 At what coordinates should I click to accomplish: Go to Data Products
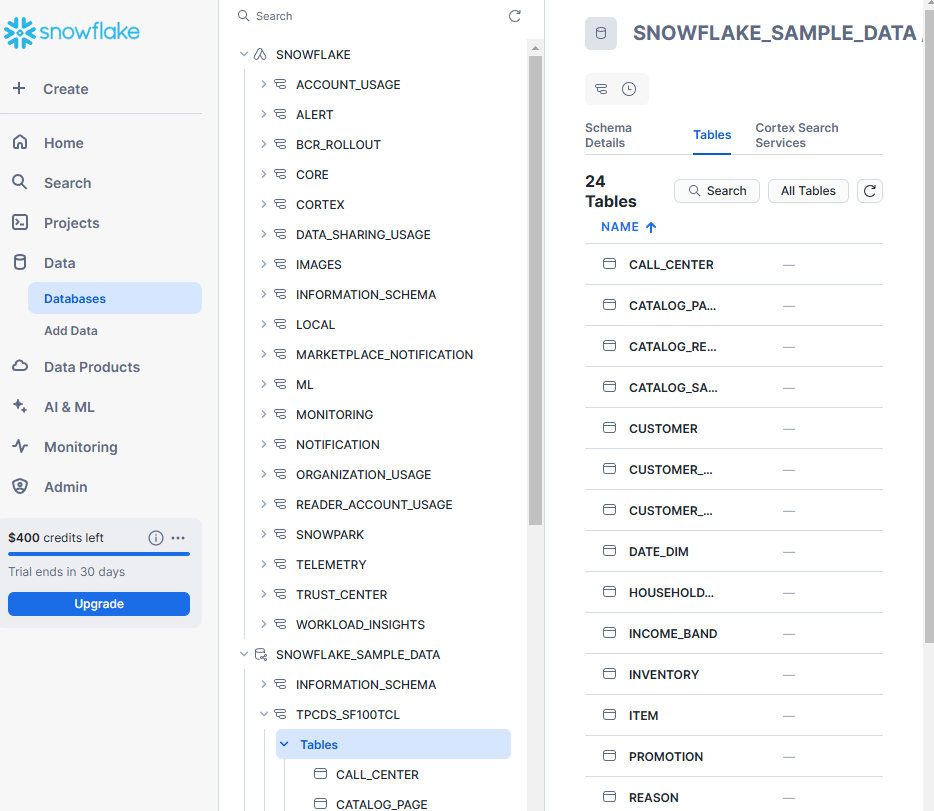[92, 367]
